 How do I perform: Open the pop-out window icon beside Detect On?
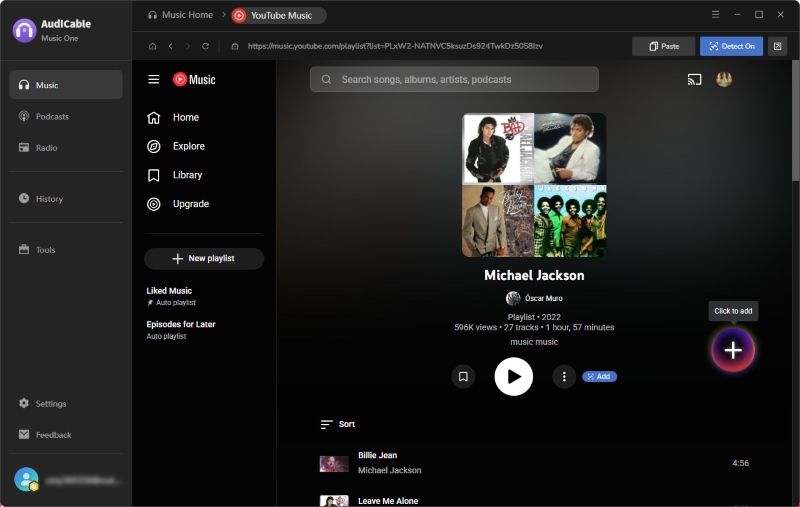777,46
